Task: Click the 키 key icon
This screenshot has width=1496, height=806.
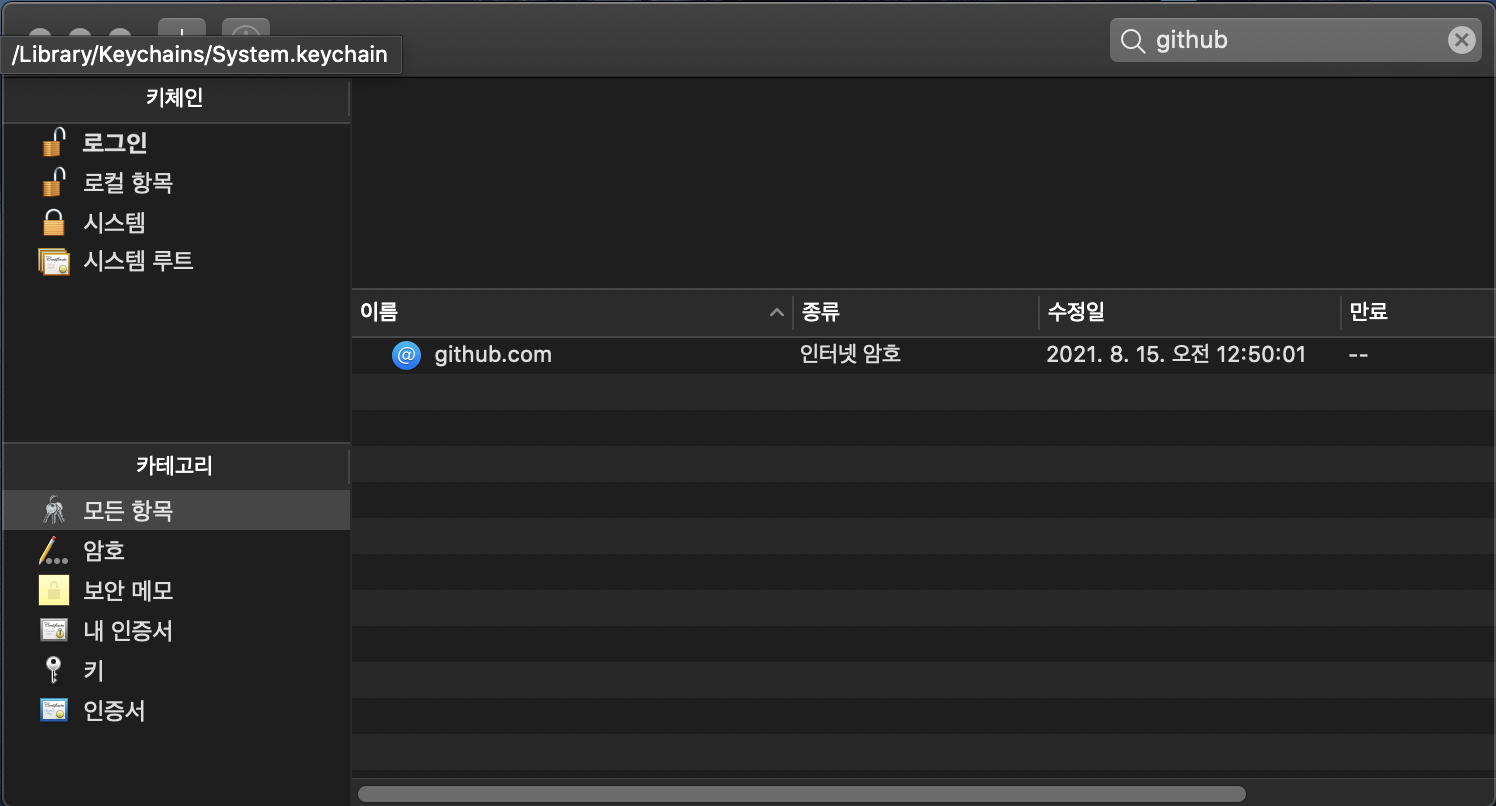Action: (x=54, y=670)
